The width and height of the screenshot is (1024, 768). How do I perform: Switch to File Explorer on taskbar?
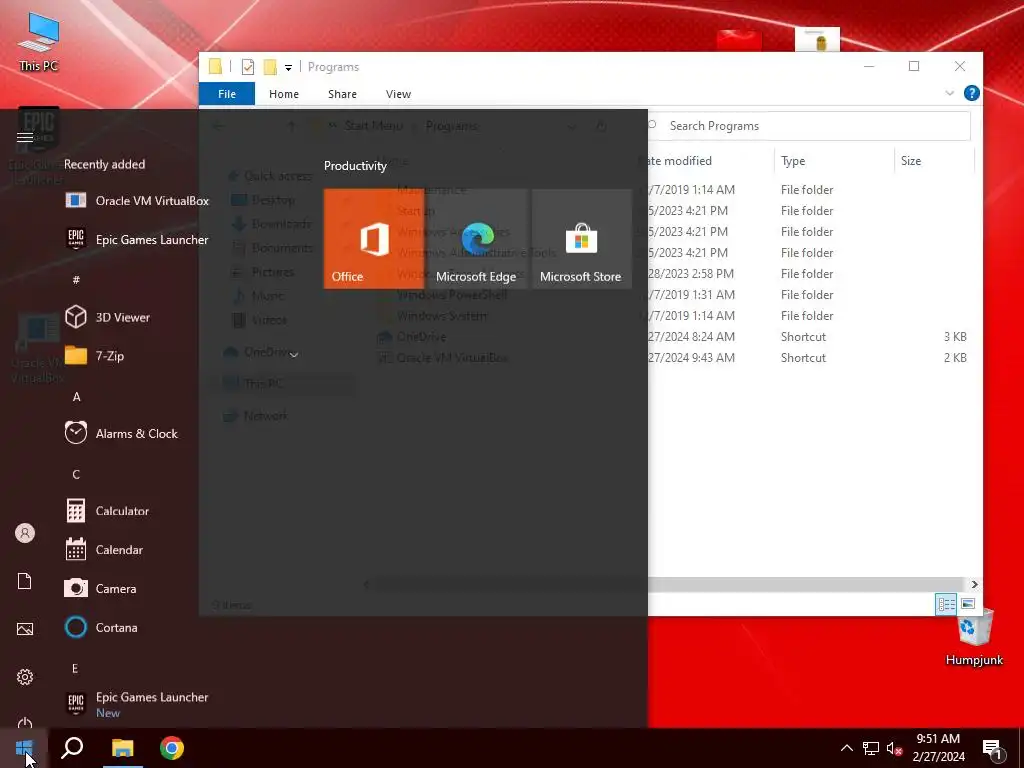tap(122, 748)
